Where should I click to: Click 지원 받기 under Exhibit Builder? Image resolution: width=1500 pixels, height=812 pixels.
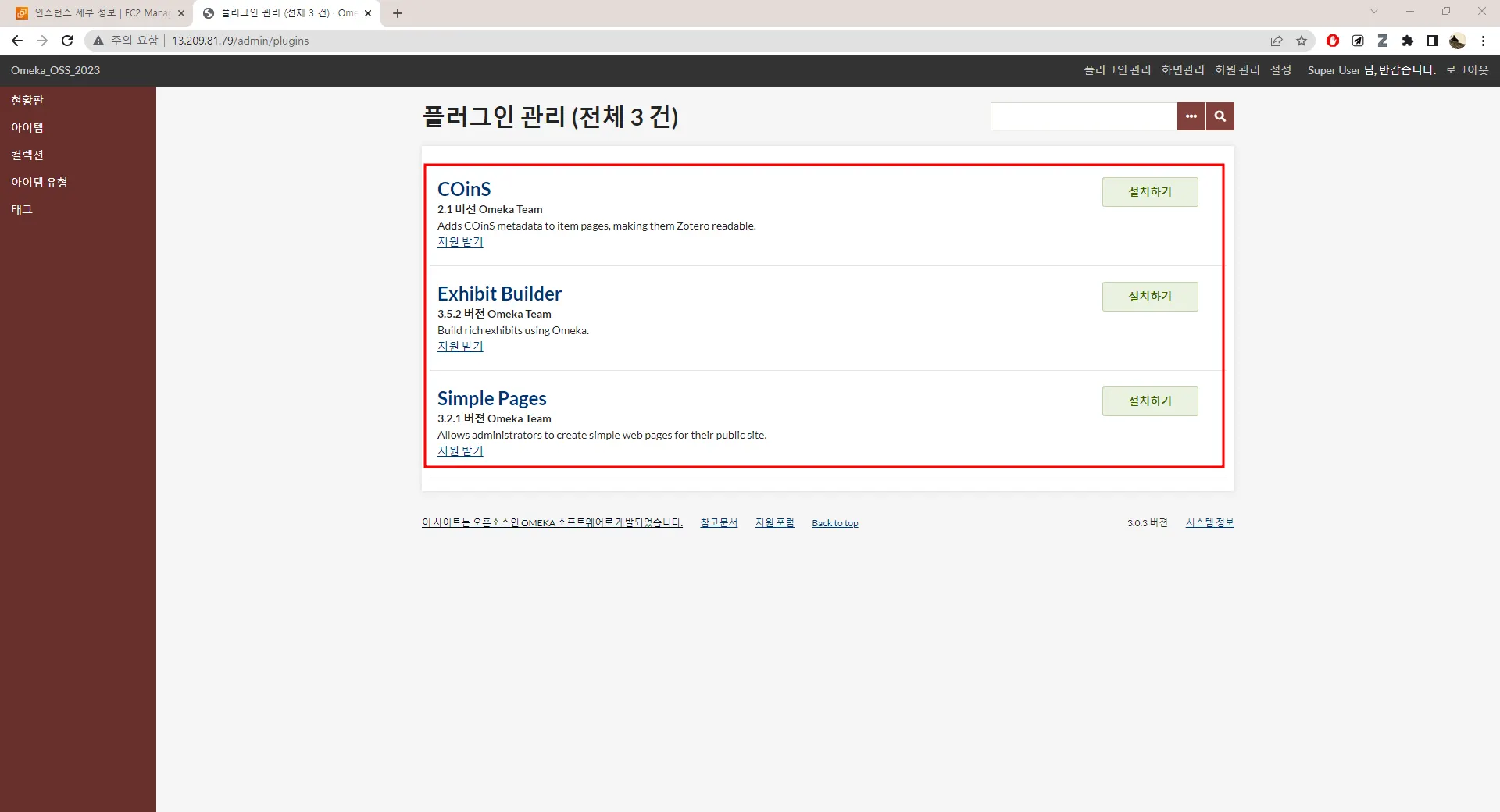[x=460, y=347]
